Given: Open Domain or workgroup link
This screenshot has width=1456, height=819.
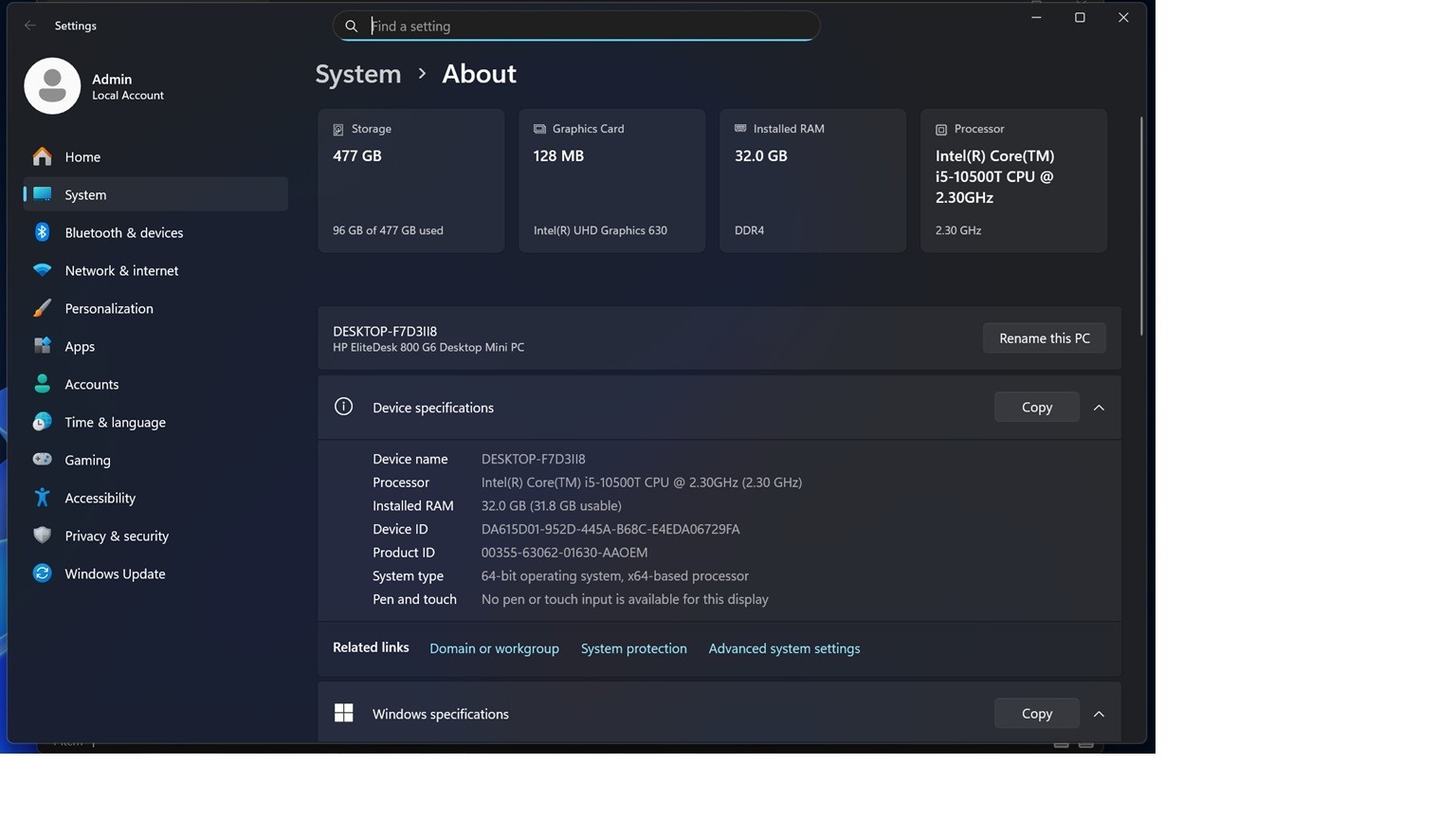Looking at the screenshot, I should pos(494,648).
